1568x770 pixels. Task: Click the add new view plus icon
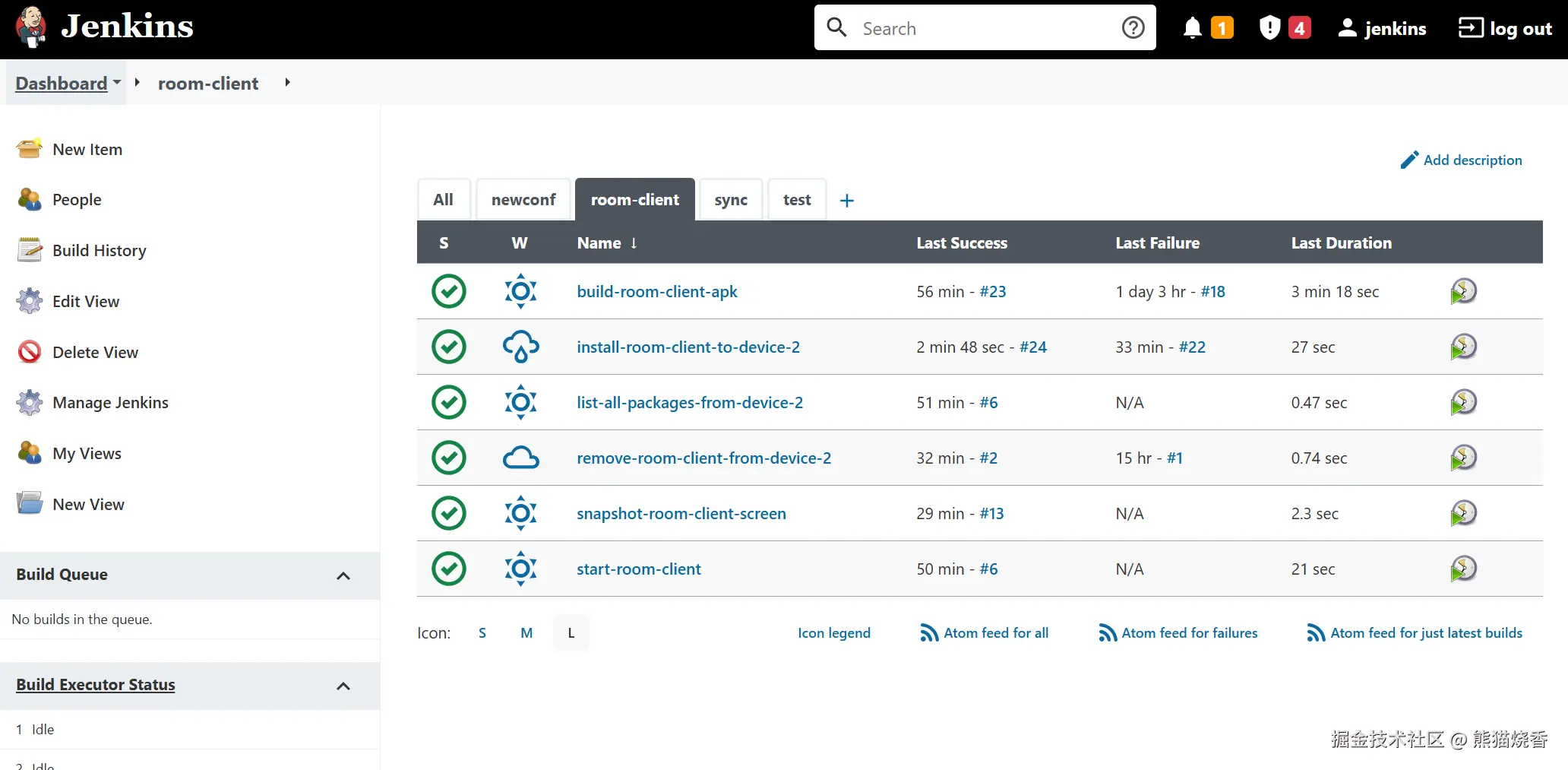847,200
